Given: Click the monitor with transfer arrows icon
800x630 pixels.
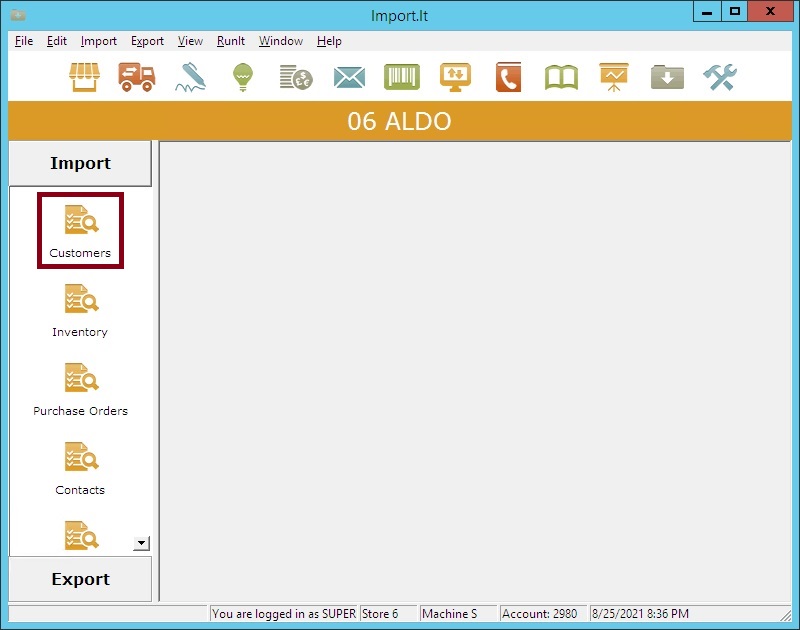Looking at the screenshot, I should (456, 78).
